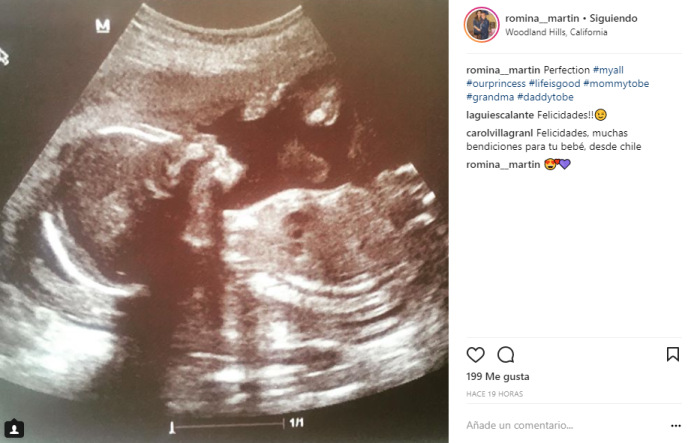Viewport: 700px width, 443px height.
Task: Open Woodland Hills, California location
Action: [556, 32]
